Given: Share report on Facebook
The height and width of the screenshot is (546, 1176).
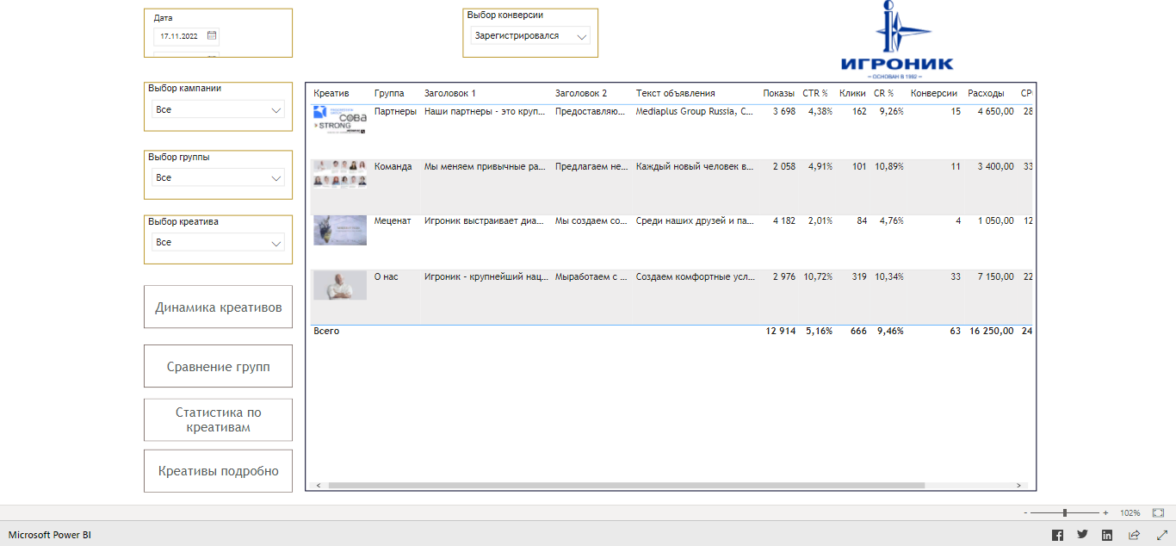Looking at the screenshot, I should tap(1057, 535).
